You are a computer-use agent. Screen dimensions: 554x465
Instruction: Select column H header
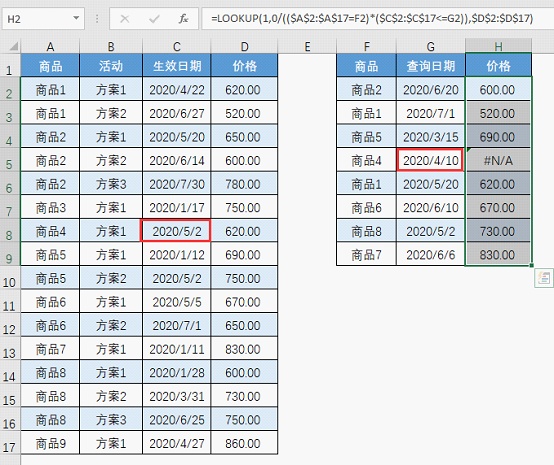(498, 46)
